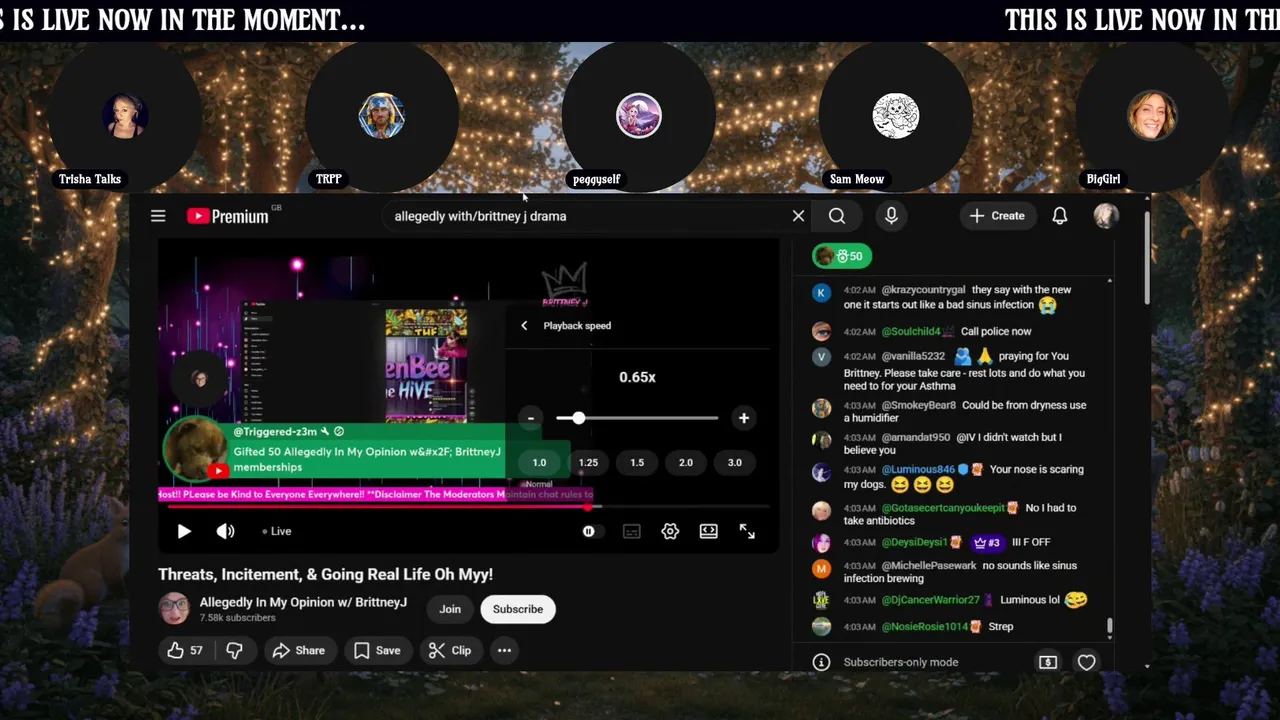Use the live chat scrollbar
The width and height of the screenshot is (1280, 720).
1109,627
